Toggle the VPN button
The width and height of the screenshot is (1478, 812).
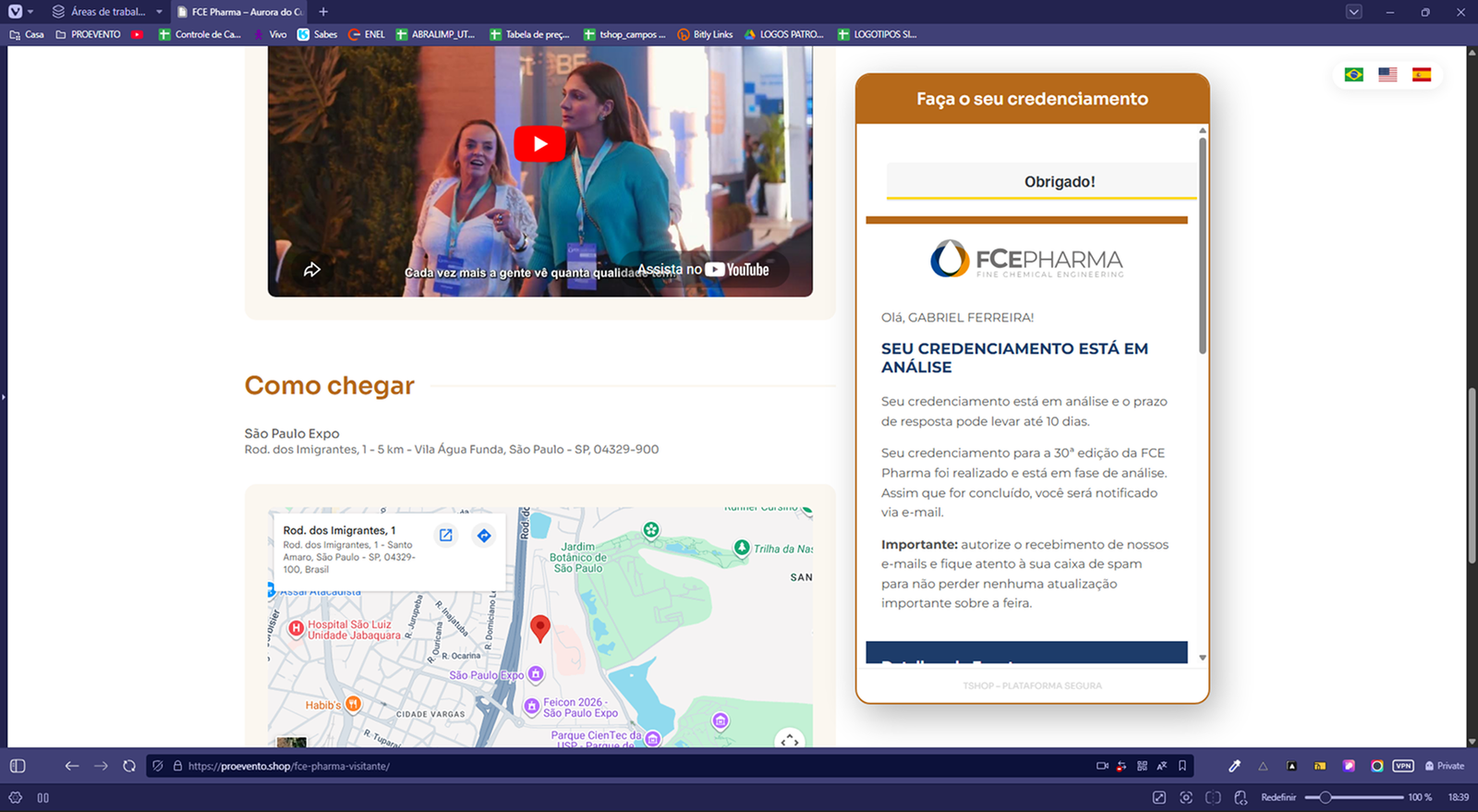[1404, 766]
